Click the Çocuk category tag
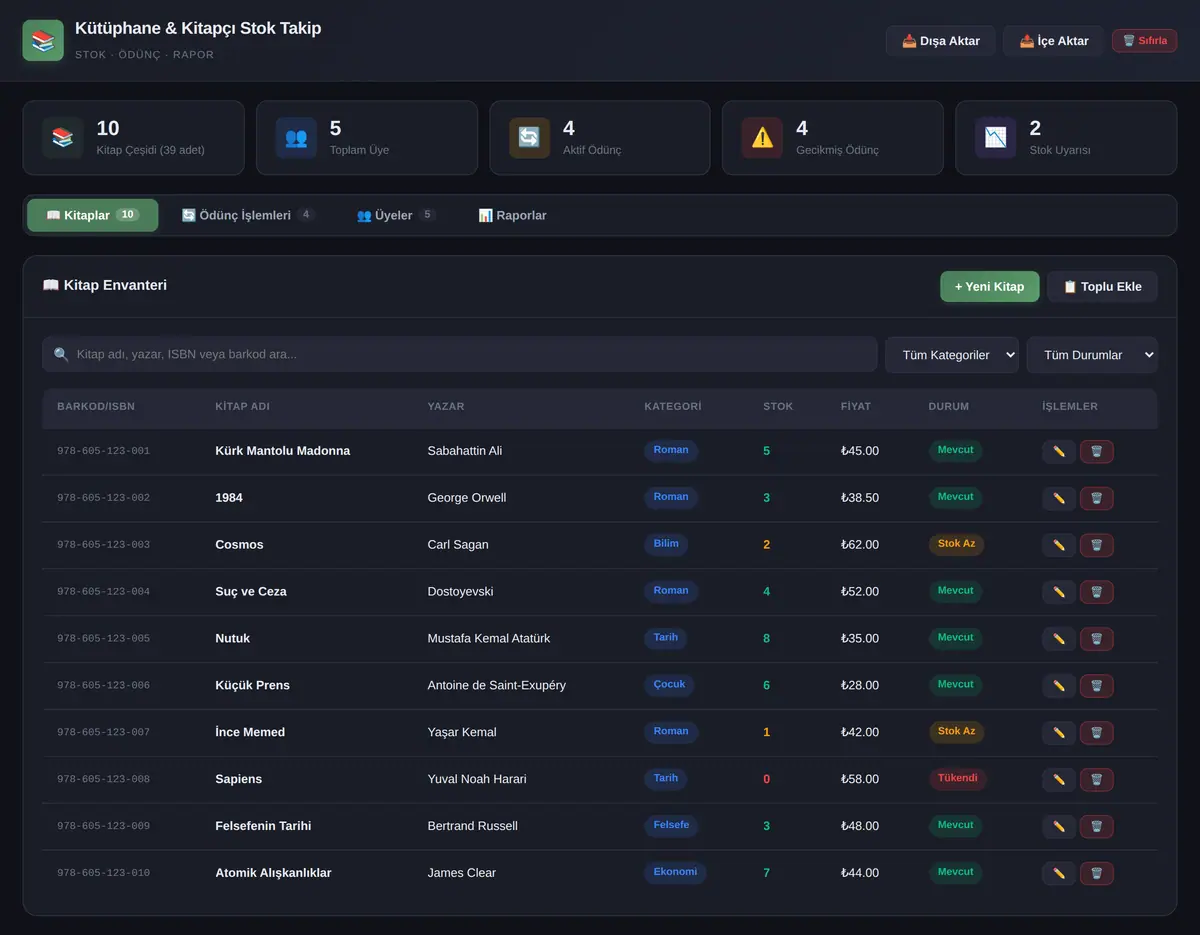Viewport: 1200px width, 935px height. 670,685
